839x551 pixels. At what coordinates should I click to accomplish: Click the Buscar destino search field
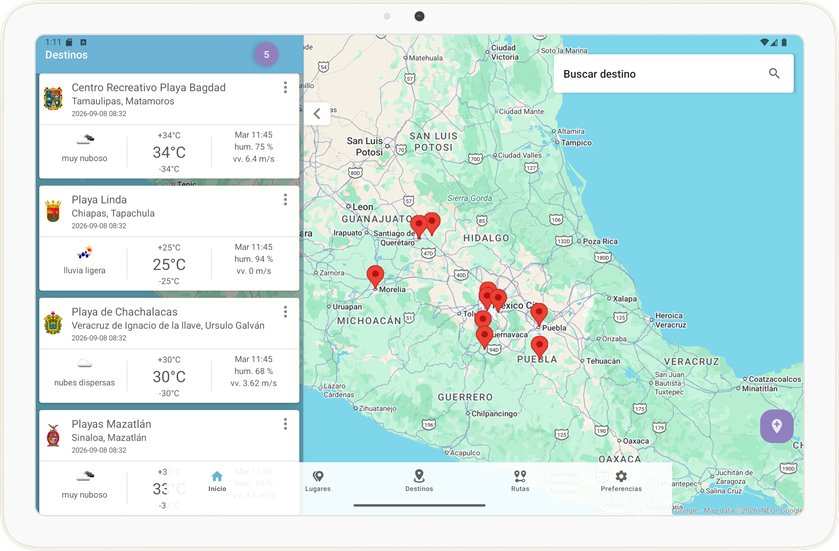pyautogui.click(x=673, y=74)
